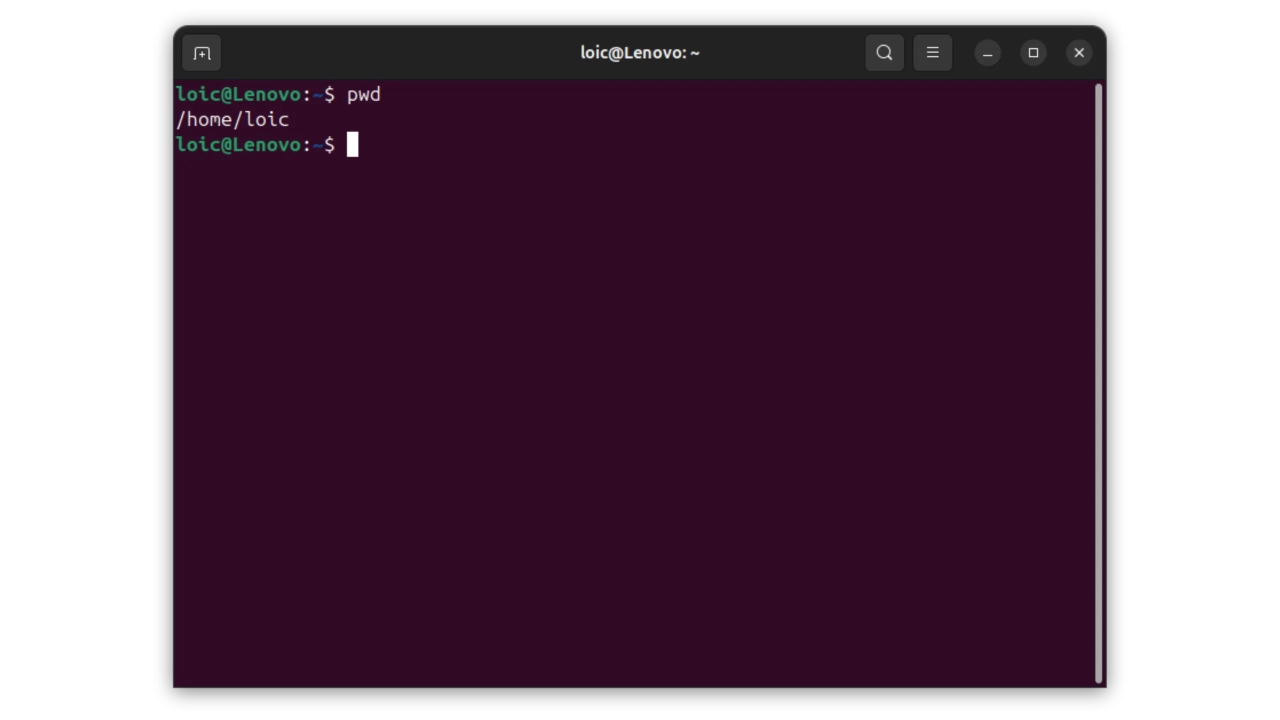The width and height of the screenshot is (1280, 720).
Task: Open a new terminal tab
Action: coord(202,53)
